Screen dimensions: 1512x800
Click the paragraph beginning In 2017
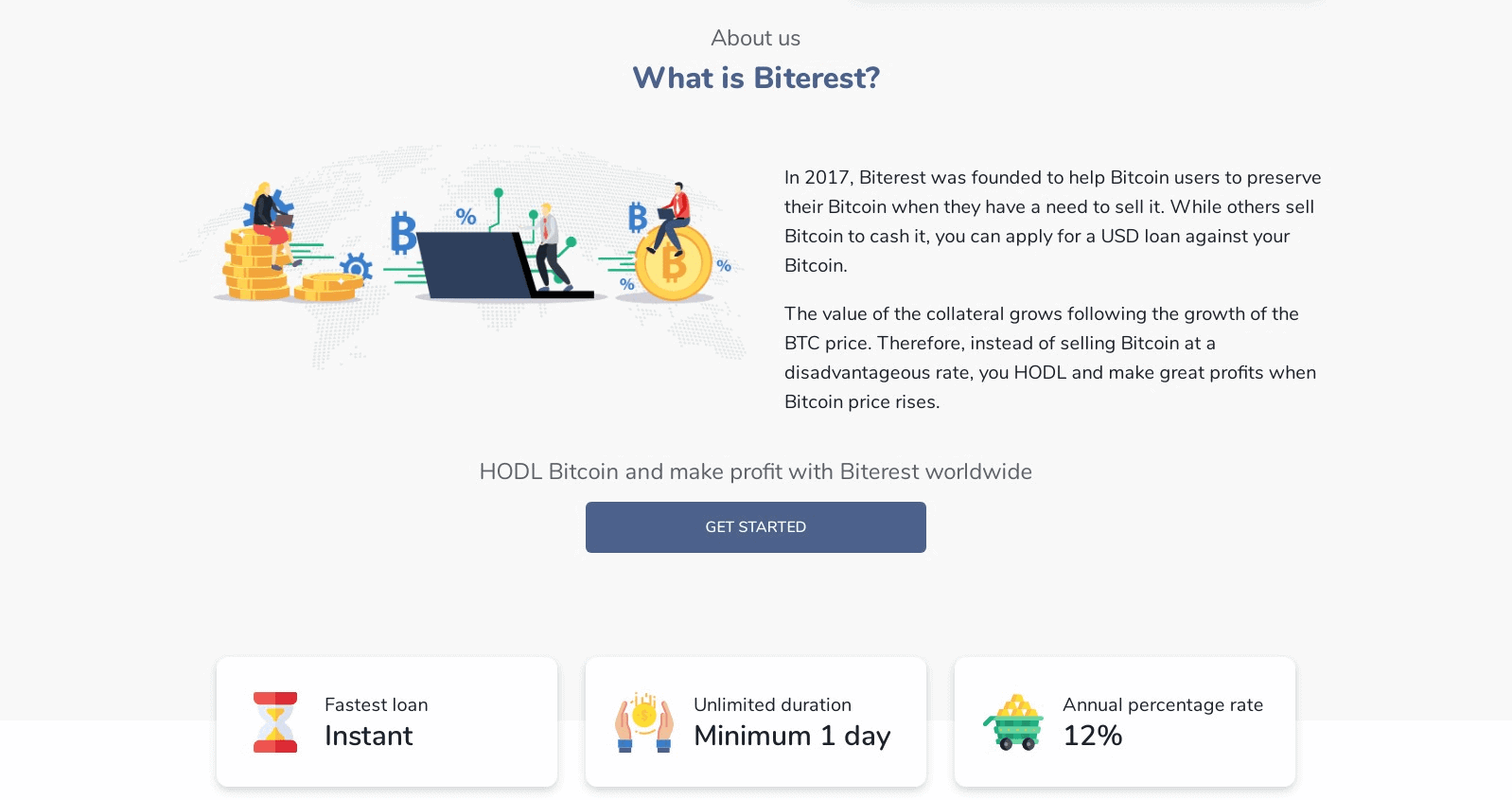1053,222
